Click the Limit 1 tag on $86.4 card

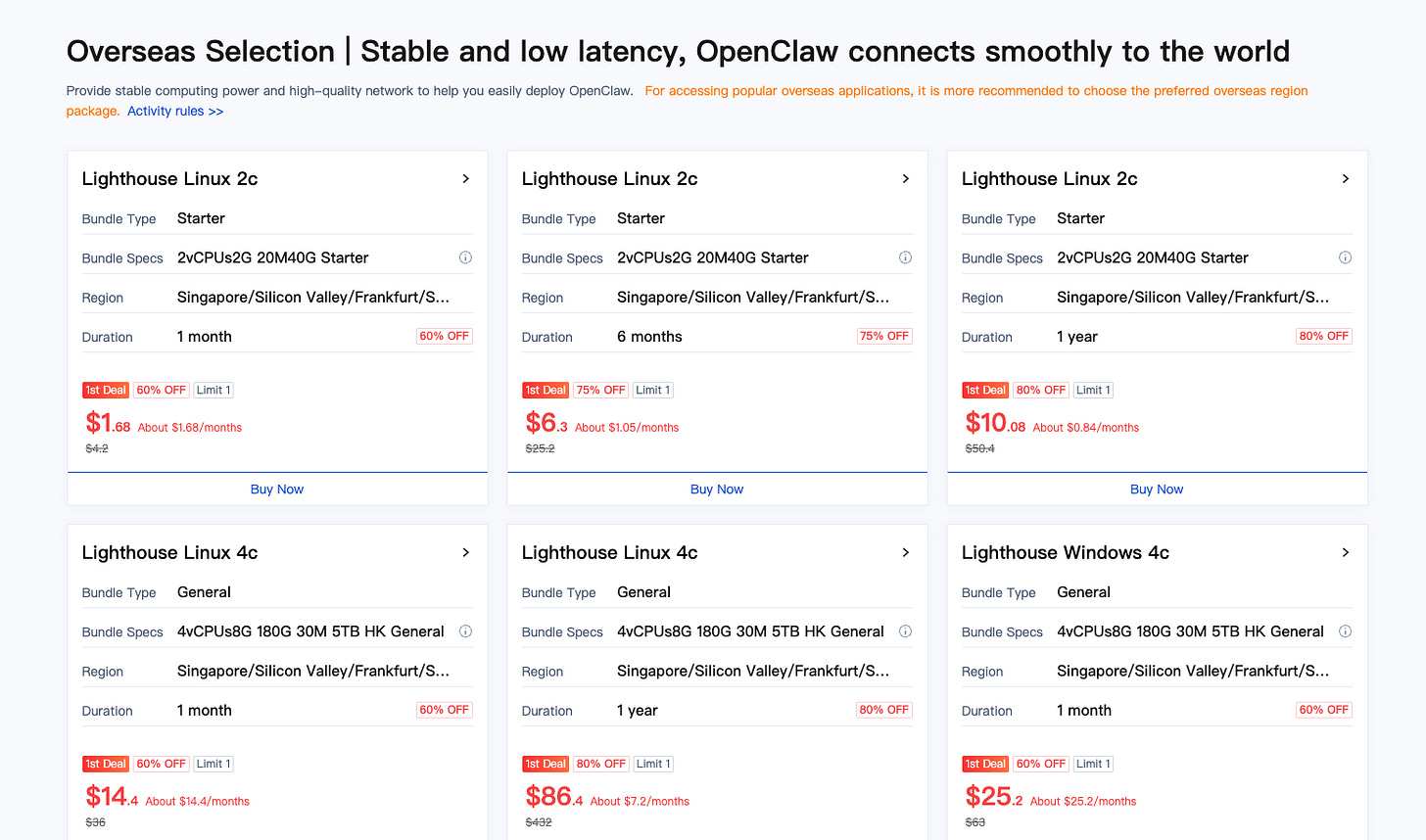[653, 764]
